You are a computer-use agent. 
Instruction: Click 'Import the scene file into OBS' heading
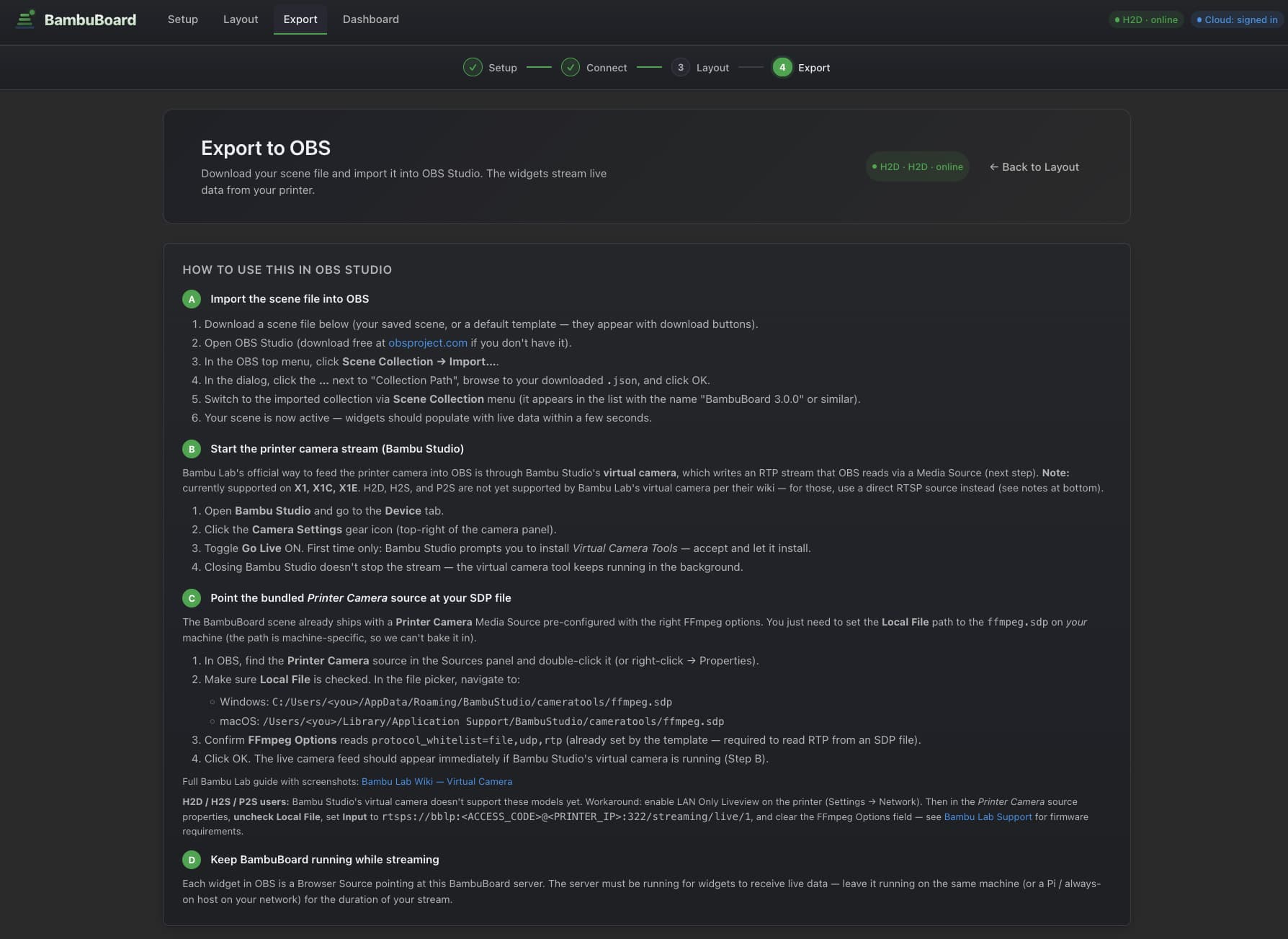click(x=290, y=299)
